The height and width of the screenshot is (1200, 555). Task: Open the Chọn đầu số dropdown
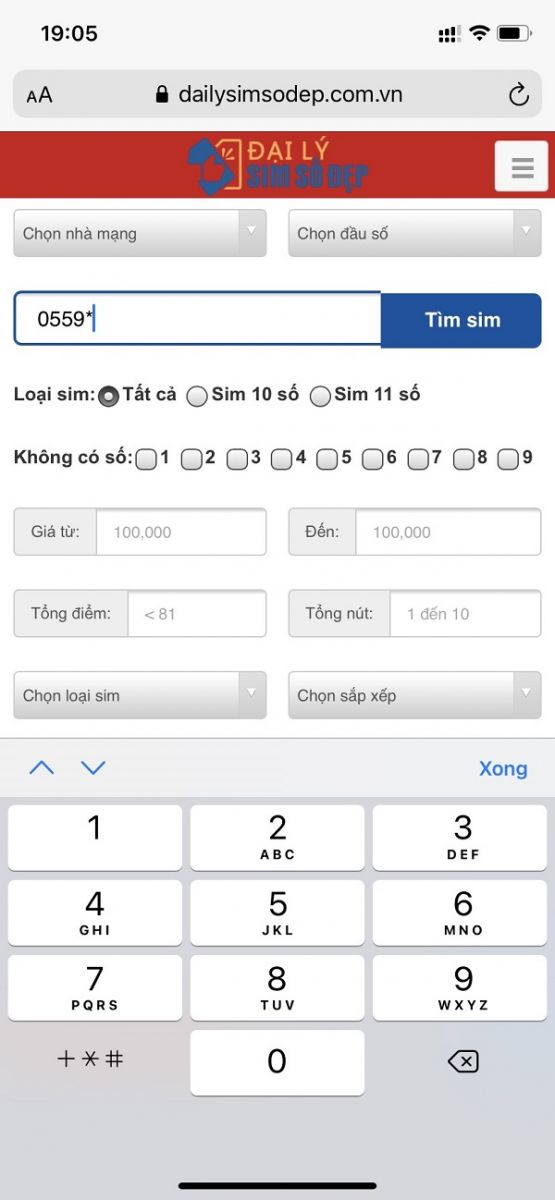[x=415, y=233]
